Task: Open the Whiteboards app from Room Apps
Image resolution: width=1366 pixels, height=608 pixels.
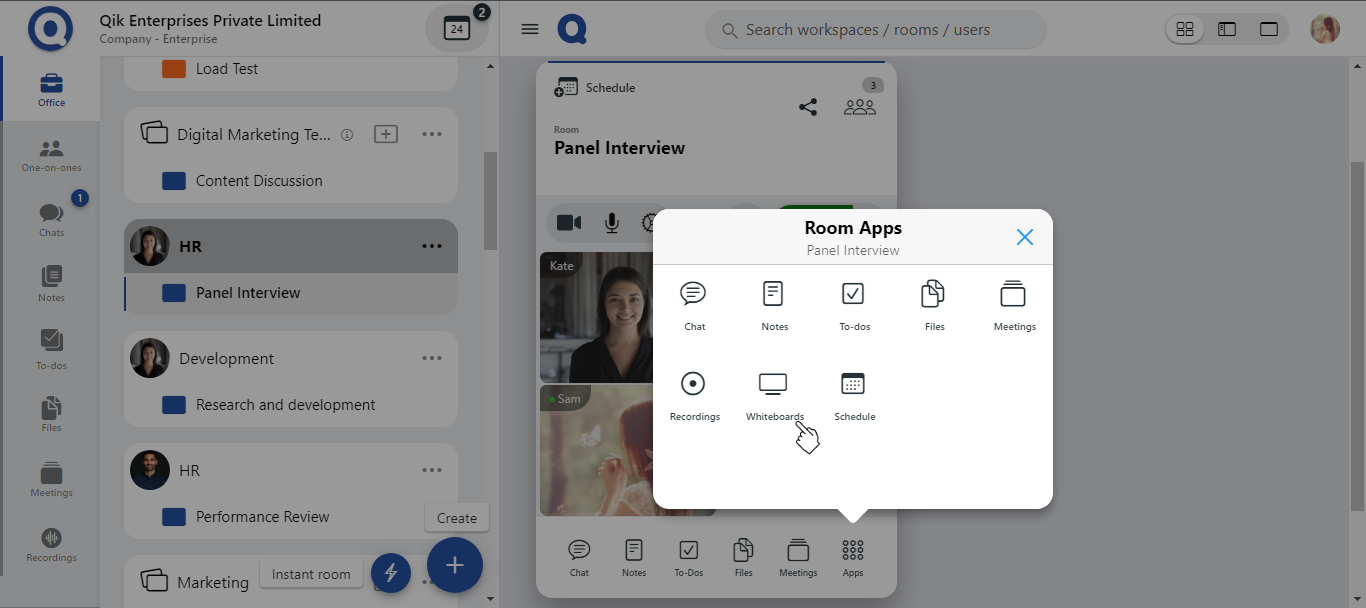Action: tap(774, 392)
